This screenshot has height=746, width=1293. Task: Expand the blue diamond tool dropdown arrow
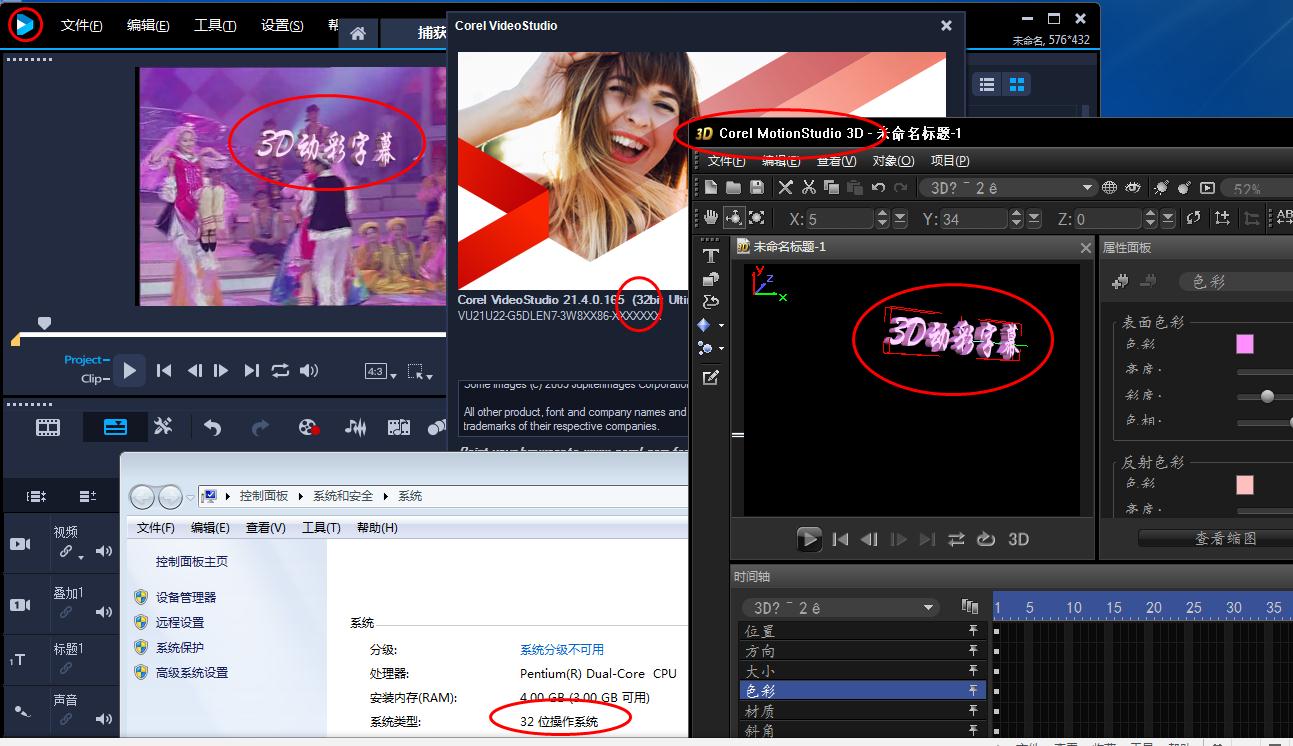click(721, 326)
